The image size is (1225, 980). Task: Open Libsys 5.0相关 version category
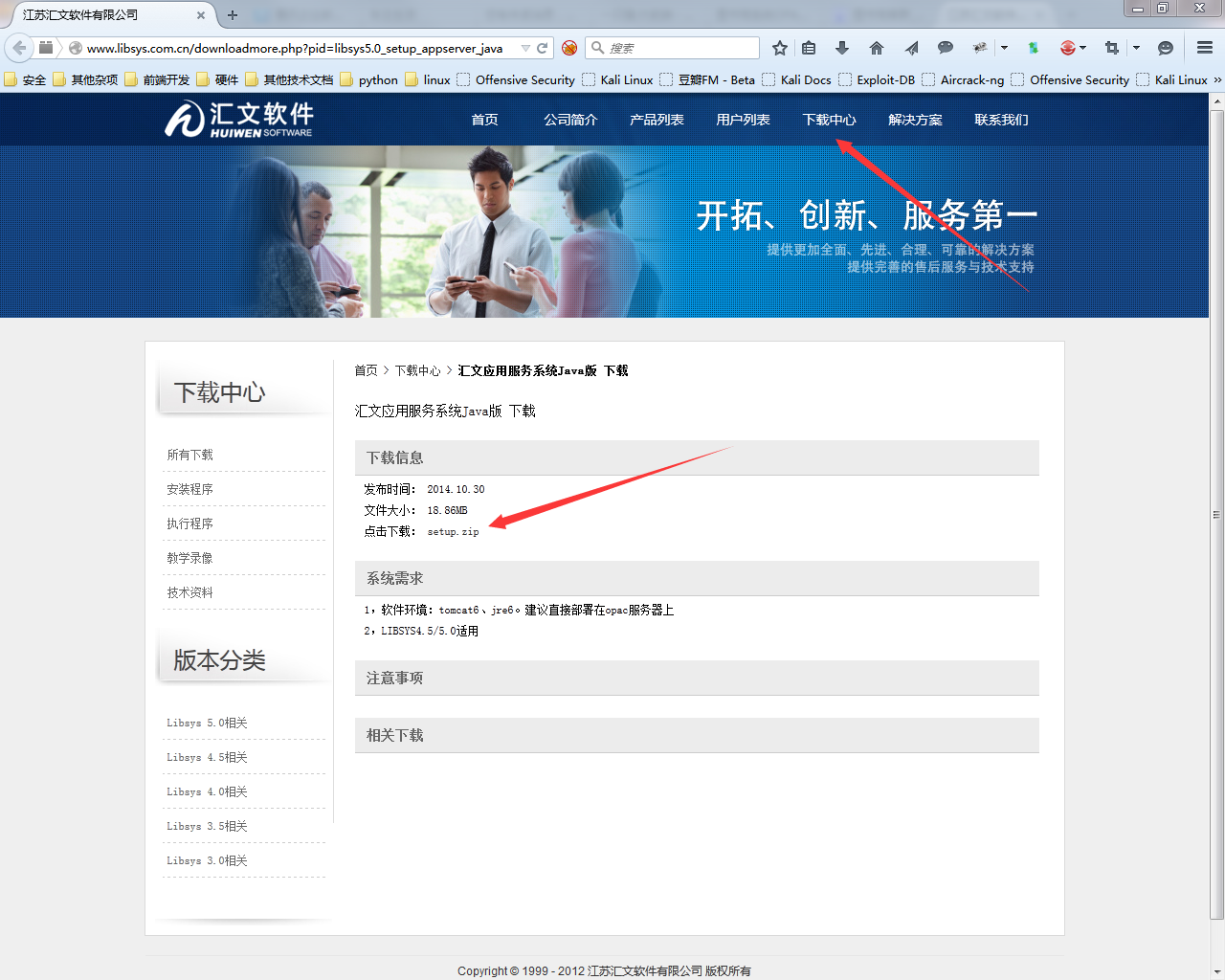click(x=207, y=723)
